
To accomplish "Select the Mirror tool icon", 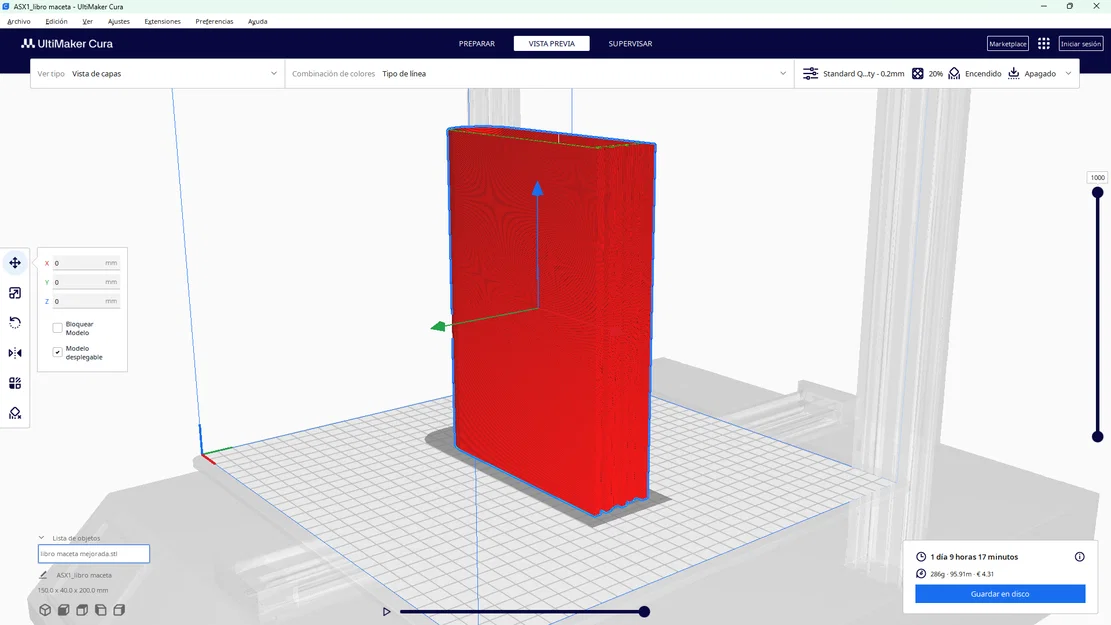I will point(15,353).
